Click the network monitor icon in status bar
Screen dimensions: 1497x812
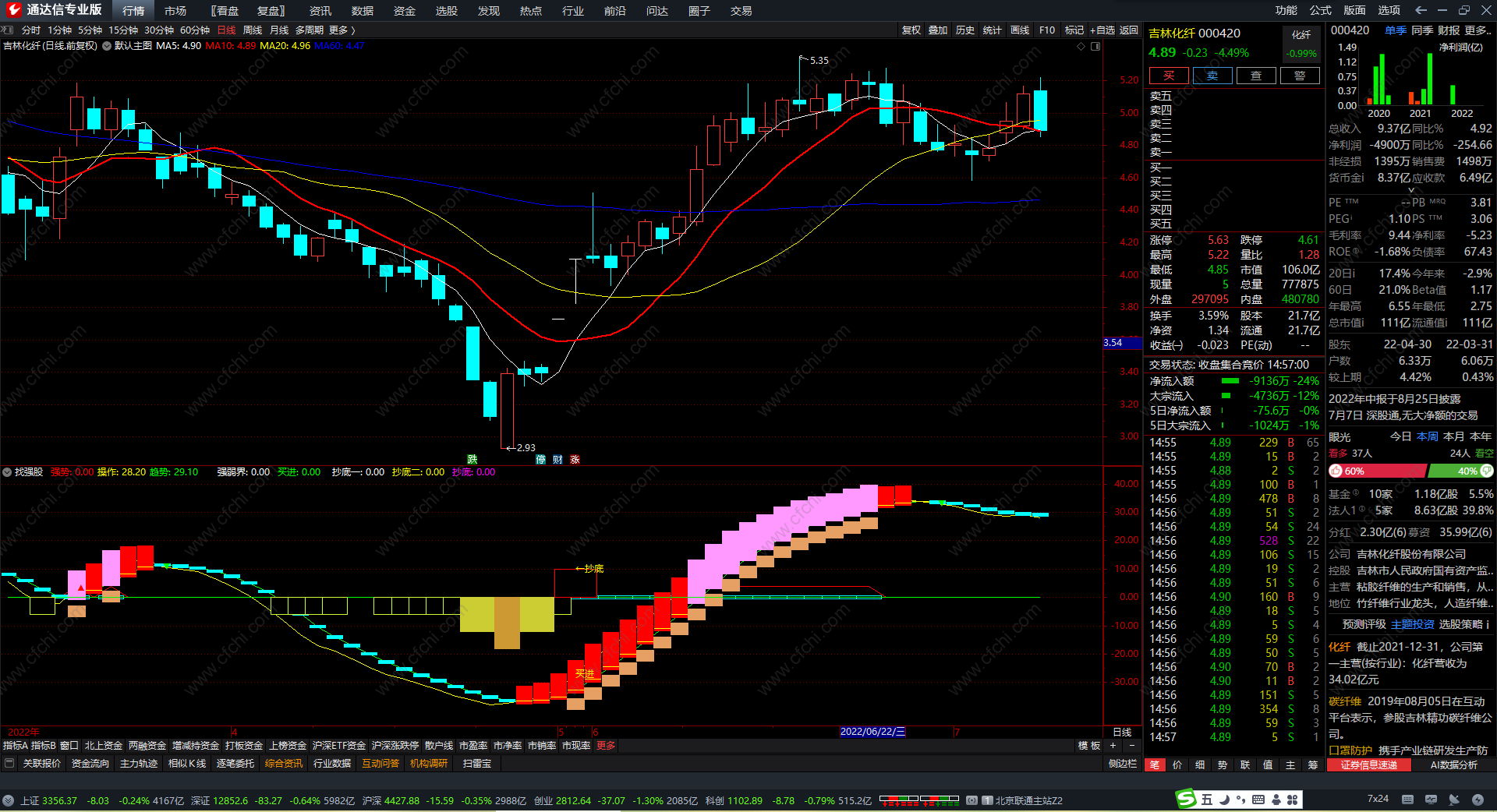[x=1431, y=800]
